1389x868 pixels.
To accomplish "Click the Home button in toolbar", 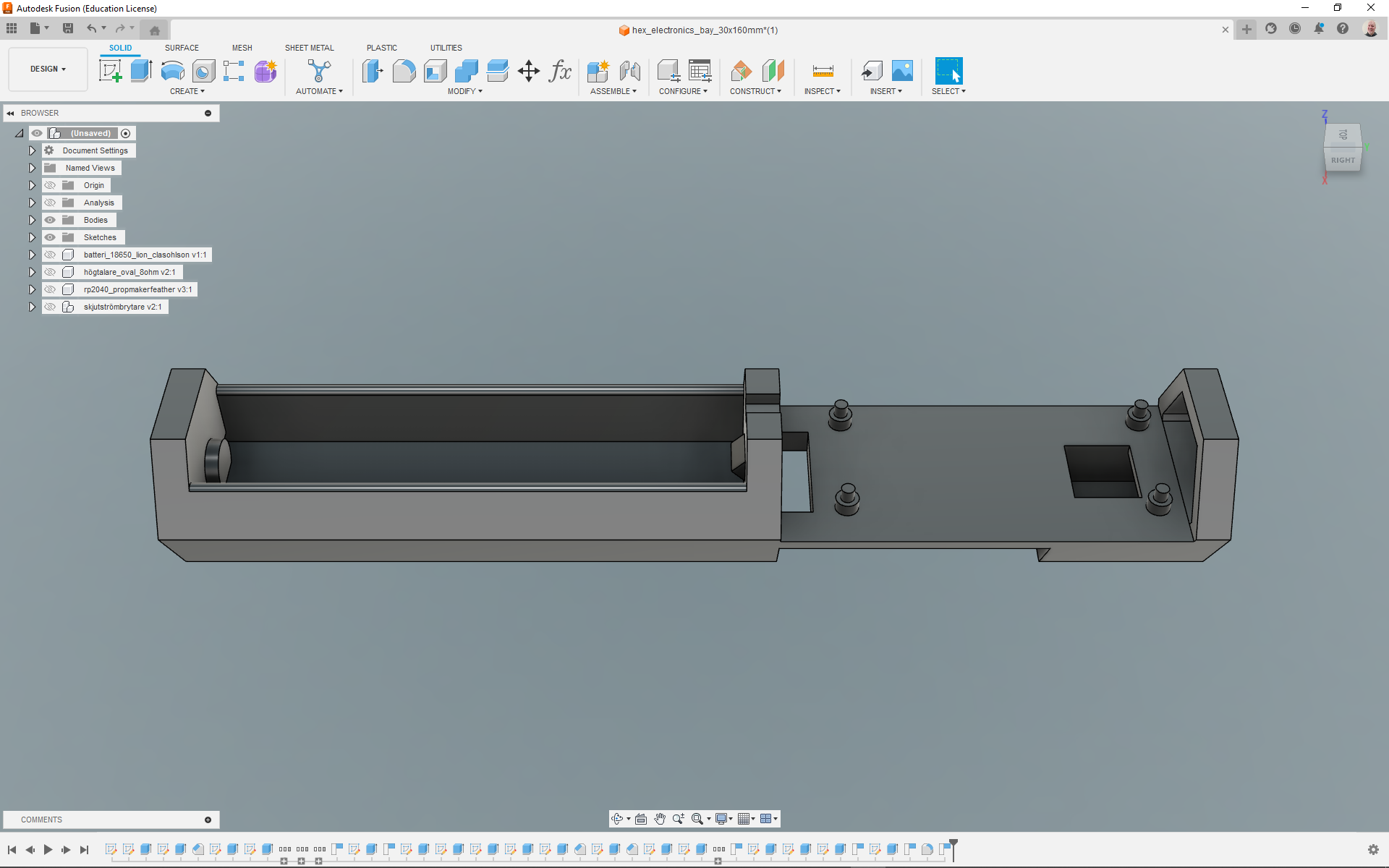I will tap(155, 30).
